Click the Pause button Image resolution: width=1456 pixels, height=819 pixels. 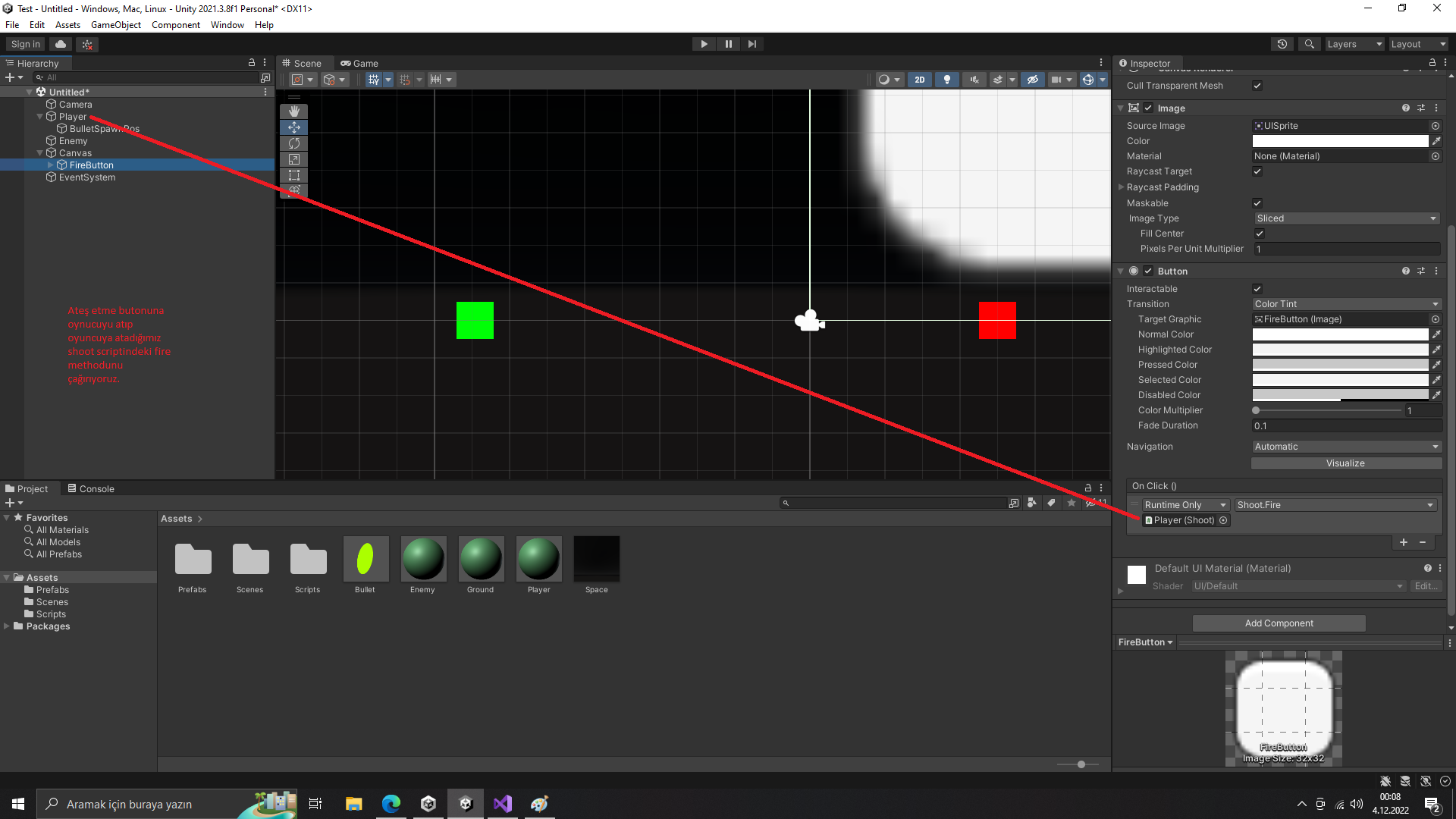pyautogui.click(x=728, y=44)
